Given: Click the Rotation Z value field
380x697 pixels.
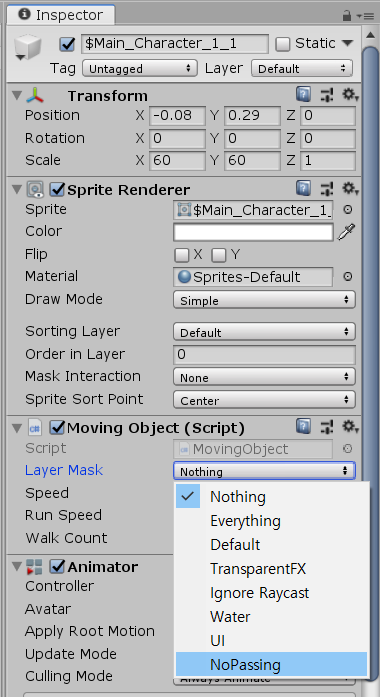Looking at the screenshot, I should pos(328,138).
